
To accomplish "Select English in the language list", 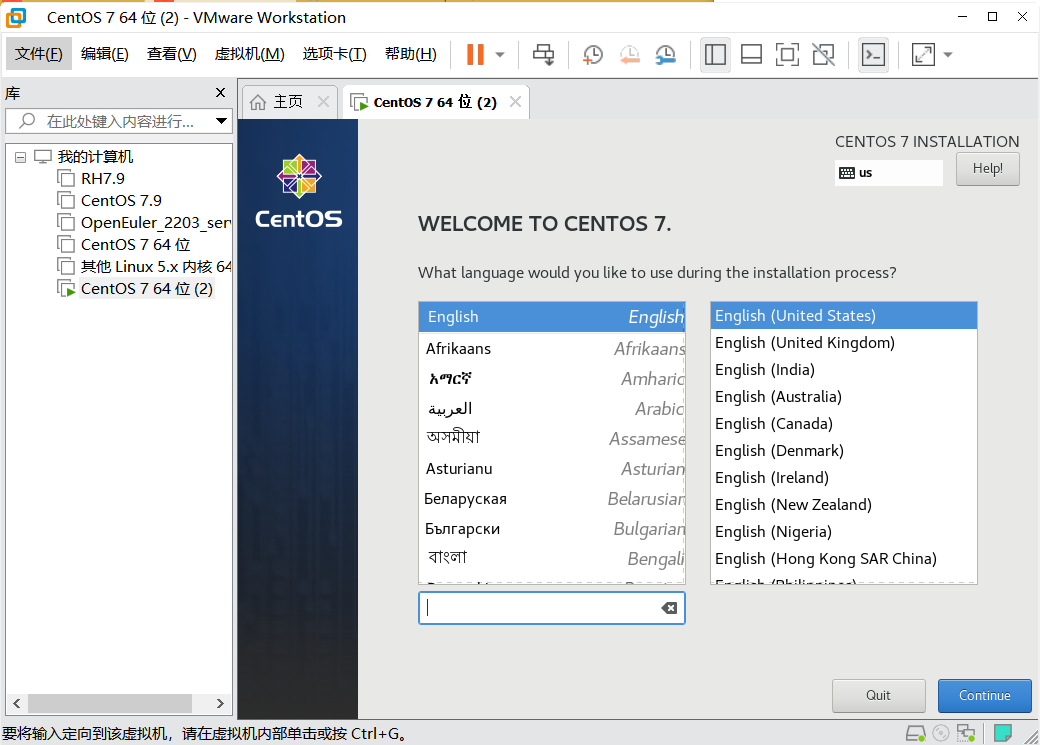I will 552,316.
